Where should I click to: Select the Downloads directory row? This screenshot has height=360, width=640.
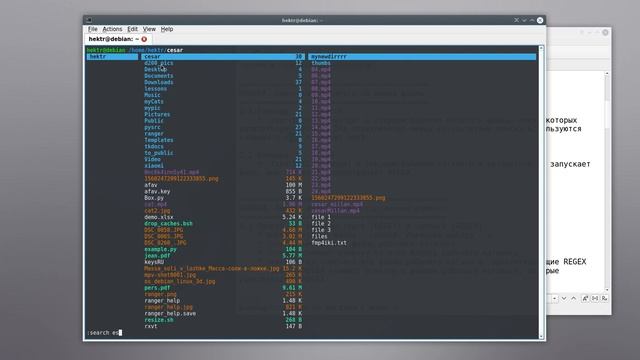point(222,82)
